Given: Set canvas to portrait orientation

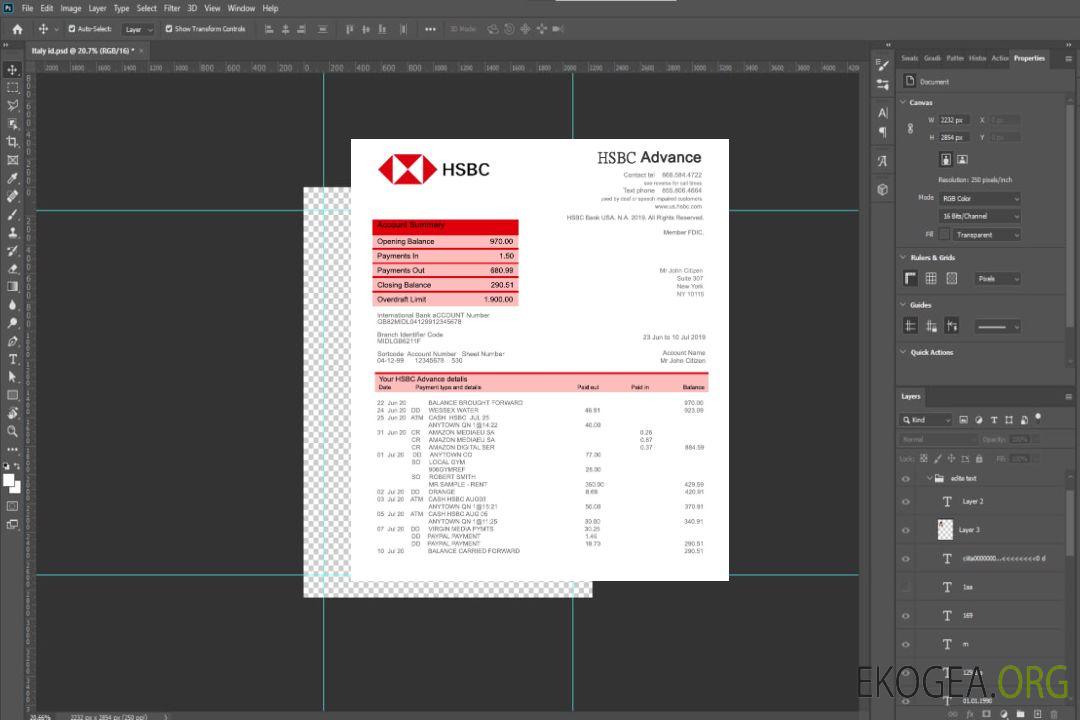Looking at the screenshot, I should pyautogui.click(x=946, y=159).
